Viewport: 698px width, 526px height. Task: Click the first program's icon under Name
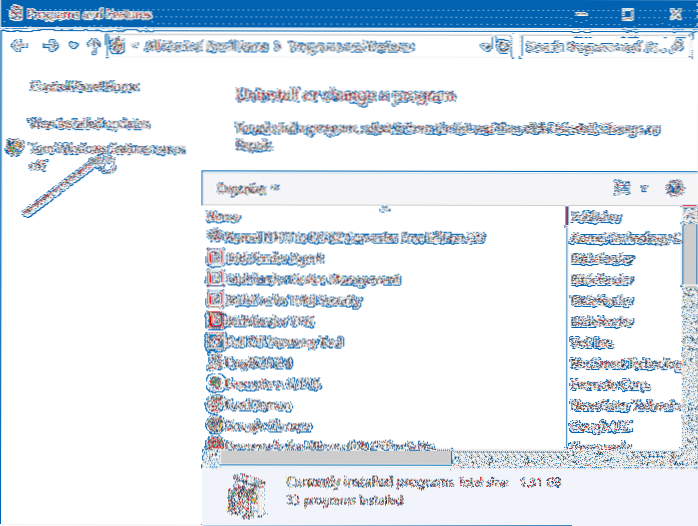pos(215,235)
